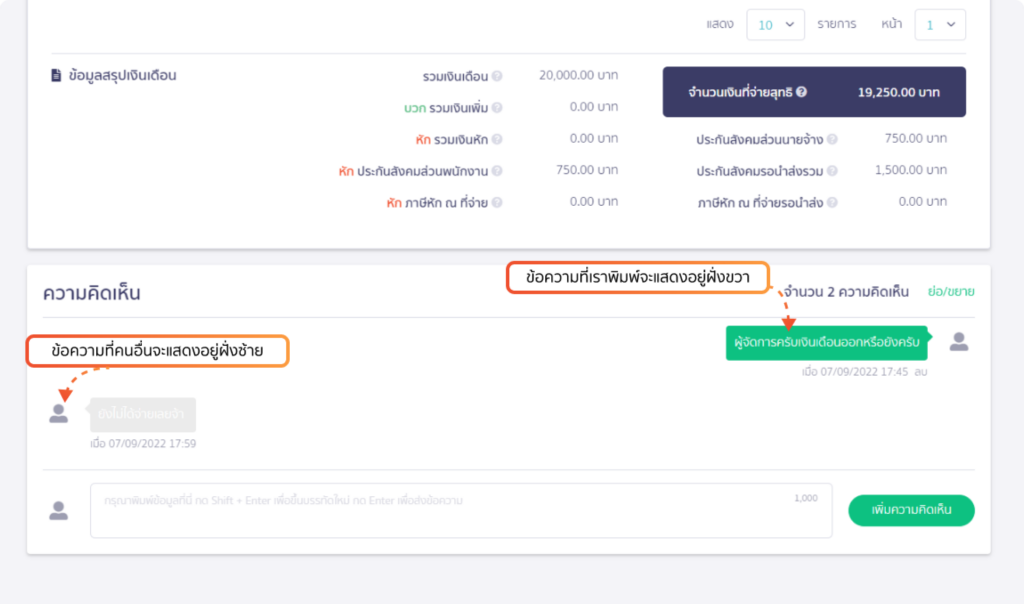Open the หน้า page number dropdown

939,25
